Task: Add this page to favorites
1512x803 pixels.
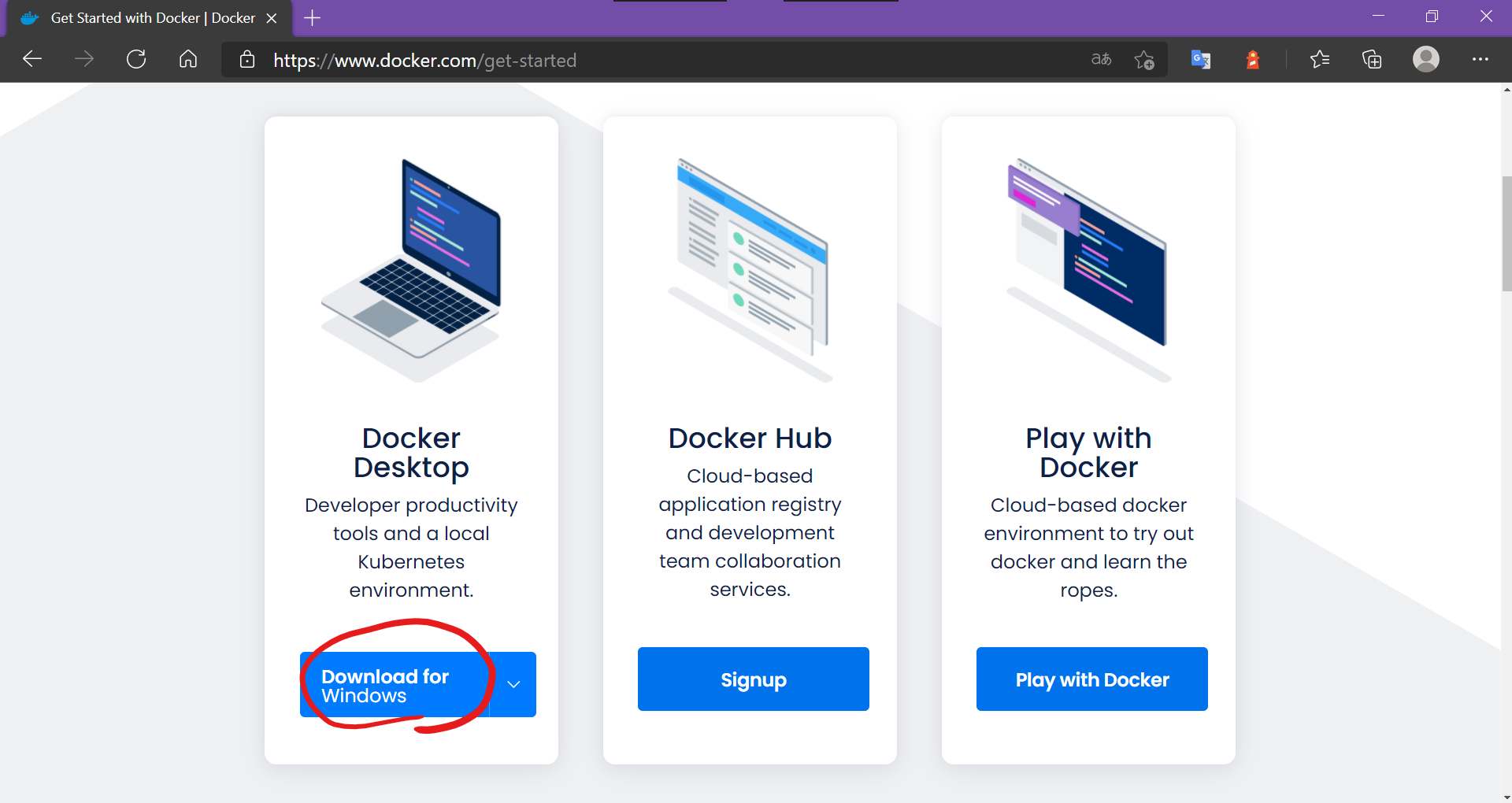Action: (1144, 60)
